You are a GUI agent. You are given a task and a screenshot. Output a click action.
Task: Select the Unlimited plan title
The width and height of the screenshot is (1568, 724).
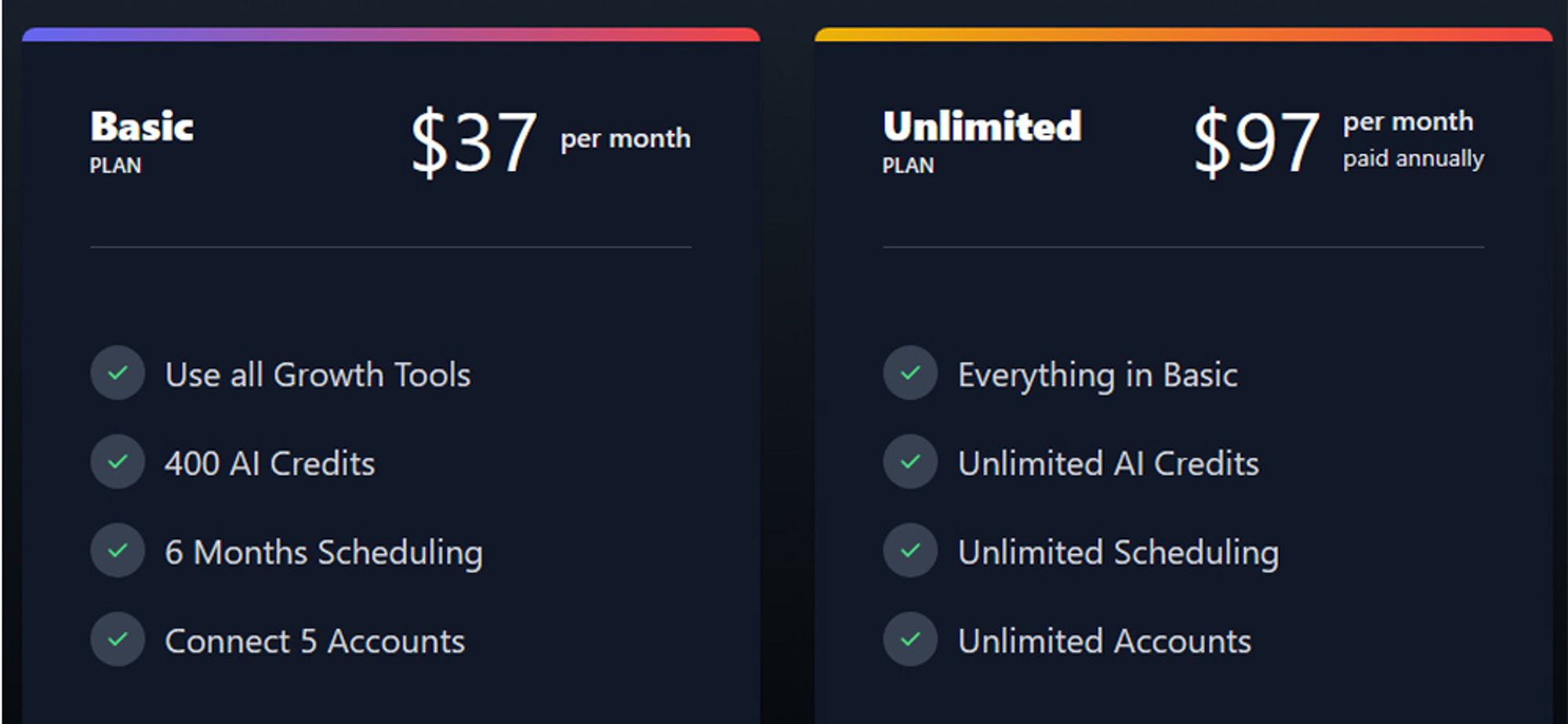(x=982, y=127)
